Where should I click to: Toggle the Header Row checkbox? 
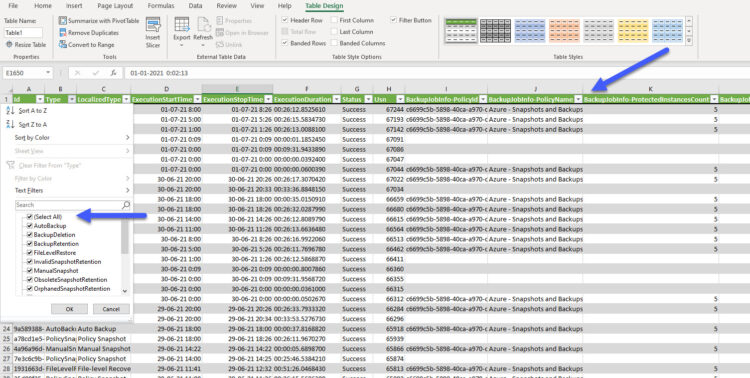[x=285, y=20]
